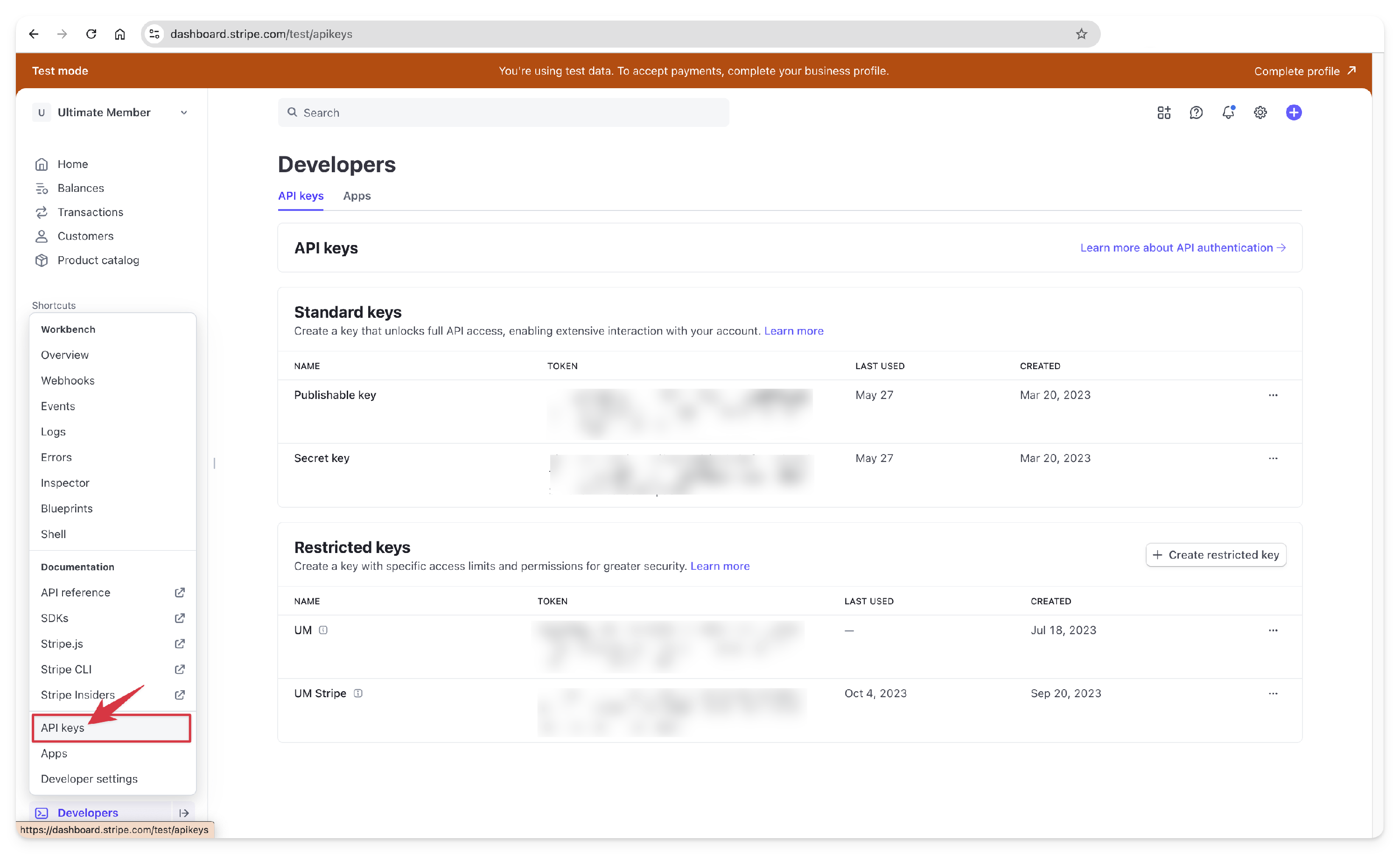Select Inspector under Workbench
The height and width of the screenshot is (854, 1400).
pos(65,483)
